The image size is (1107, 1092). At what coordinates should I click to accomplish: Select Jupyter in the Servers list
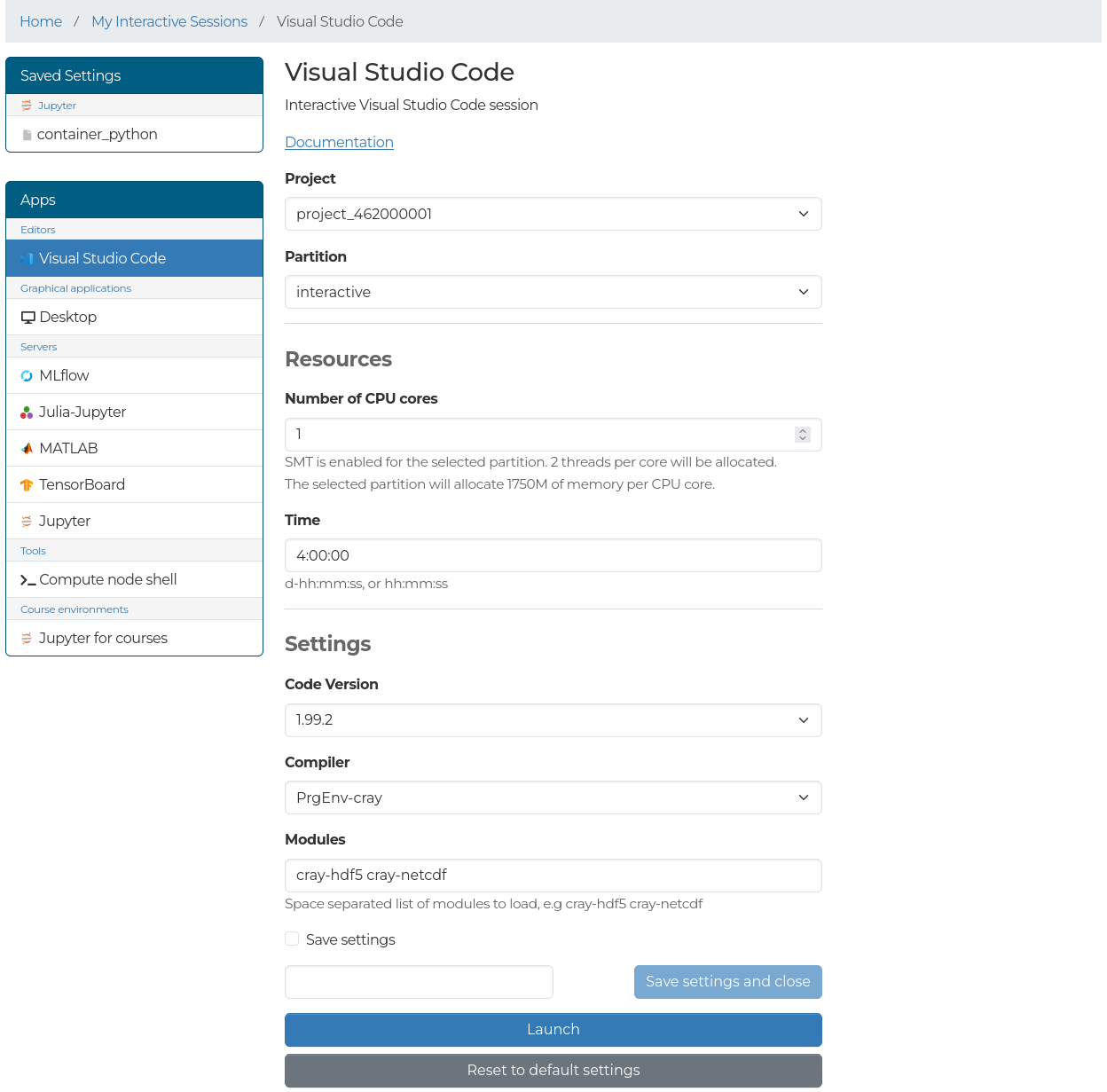(65, 522)
